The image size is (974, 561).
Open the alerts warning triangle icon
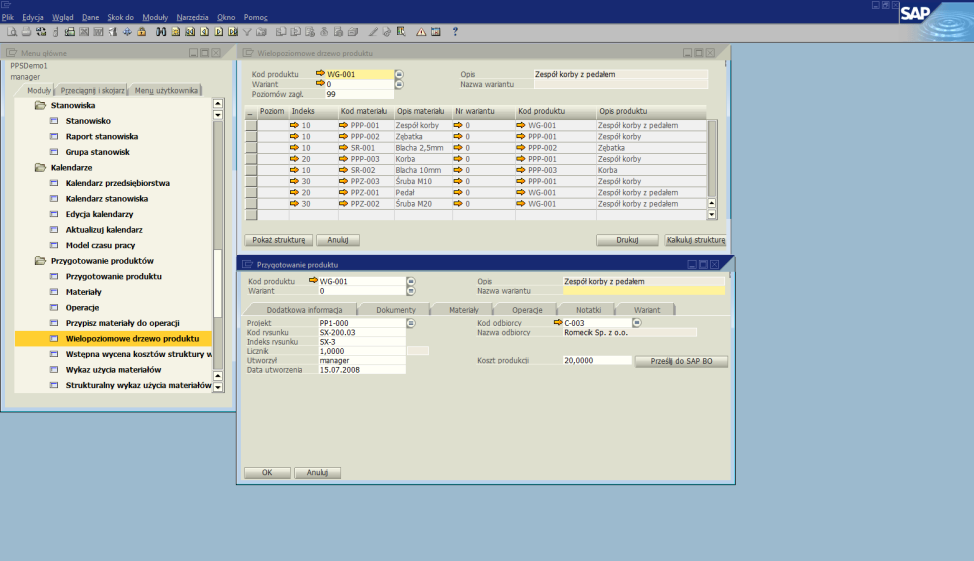tap(421, 32)
